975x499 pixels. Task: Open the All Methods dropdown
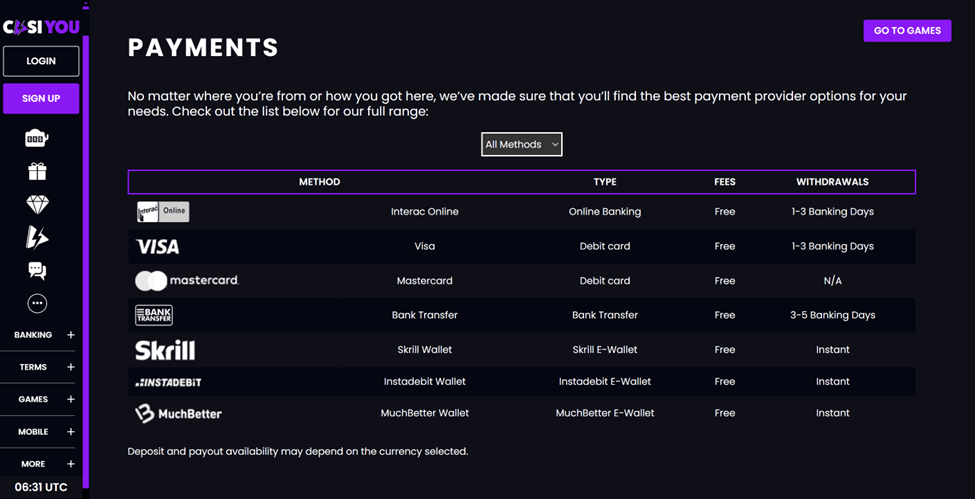click(521, 144)
